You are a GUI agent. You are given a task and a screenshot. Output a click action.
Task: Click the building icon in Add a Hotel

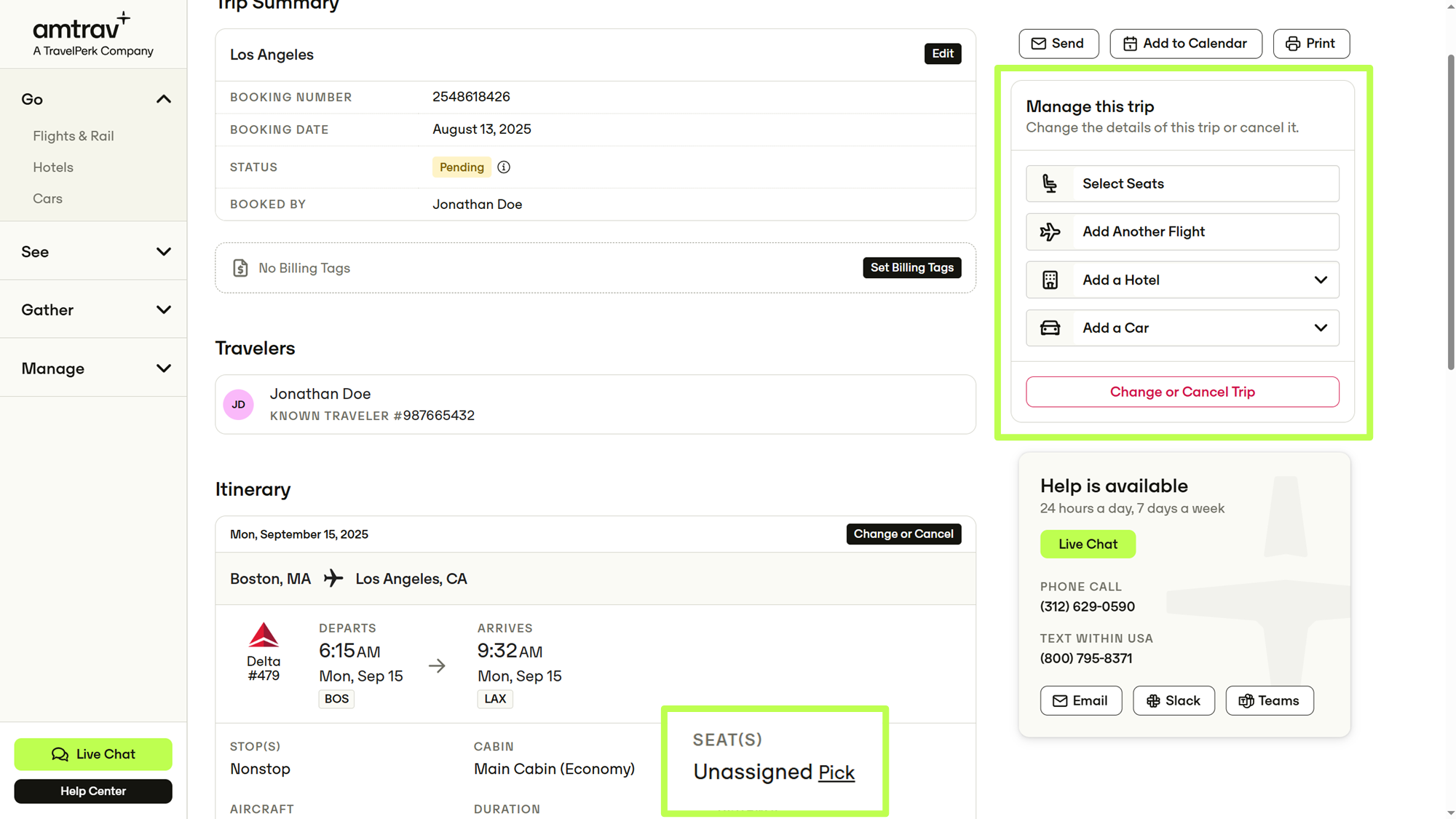pyautogui.click(x=1050, y=280)
